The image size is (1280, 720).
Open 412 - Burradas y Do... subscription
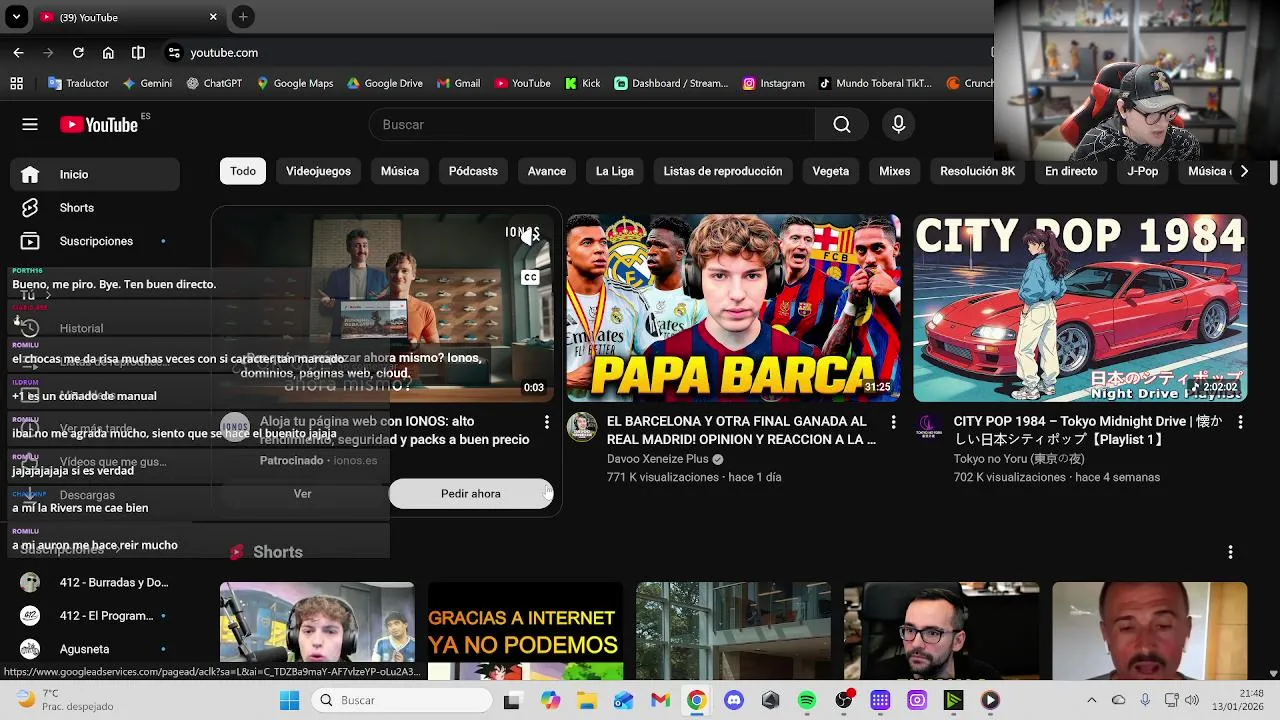(x=95, y=582)
